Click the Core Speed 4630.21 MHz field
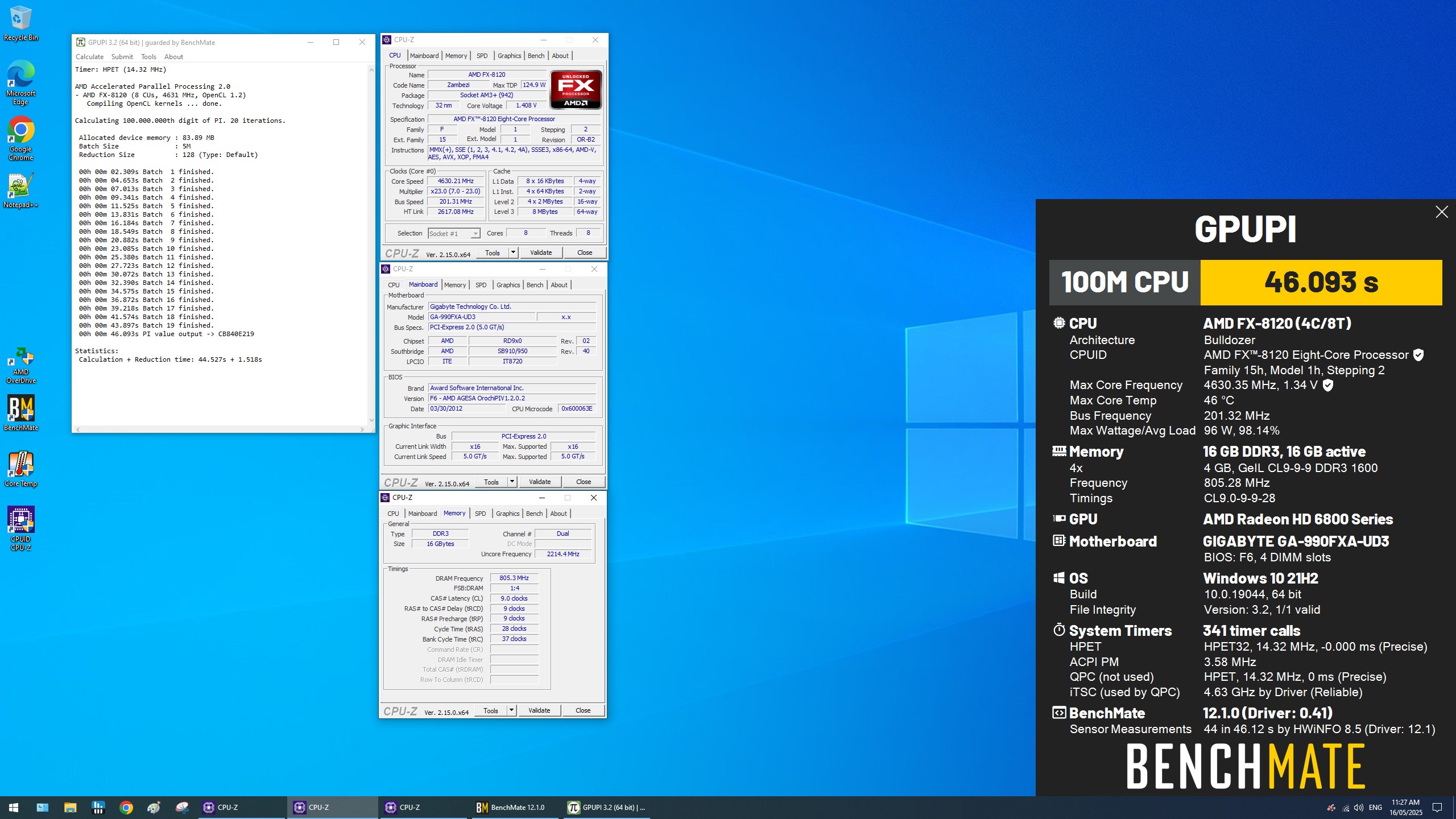This screenshot has height=819, width=1456. [x=456, y=181]
